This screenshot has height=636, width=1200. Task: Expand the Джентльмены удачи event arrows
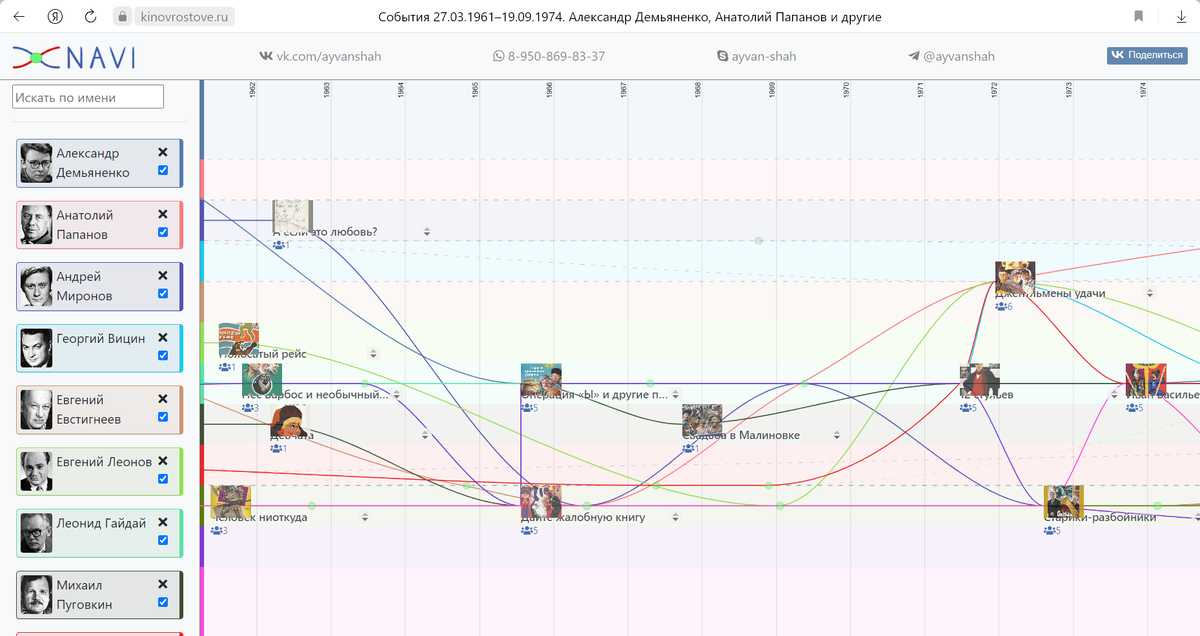(1149, 294)
